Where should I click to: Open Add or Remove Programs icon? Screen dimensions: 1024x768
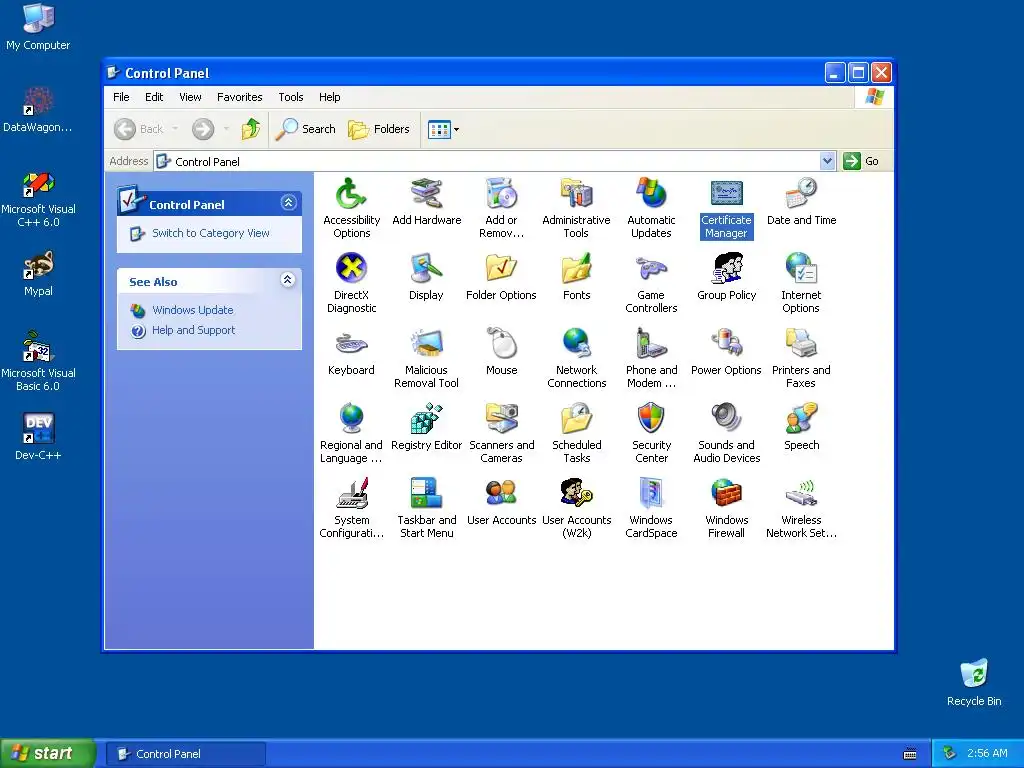point(501,208)
